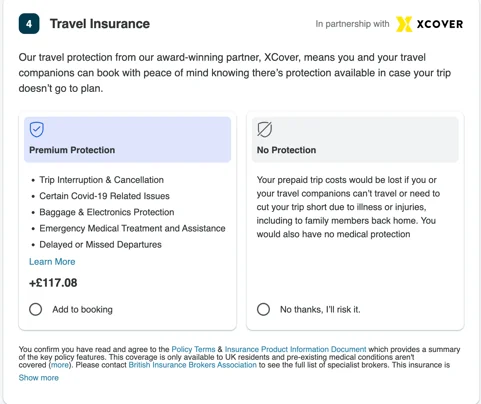The width and height of the screenshot is (481, 404).
Task: Click the Travel Insurance section heading
Action: point(100,24)
